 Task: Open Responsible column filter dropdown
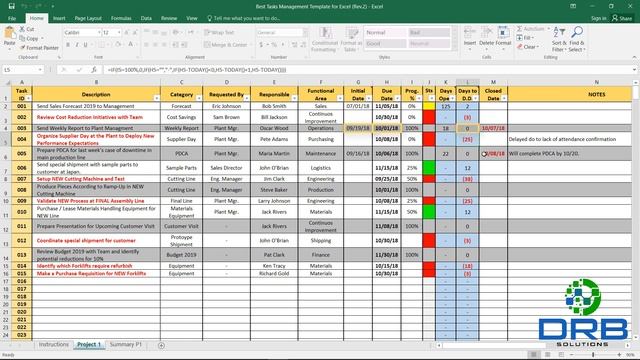[x=294, y=98]
